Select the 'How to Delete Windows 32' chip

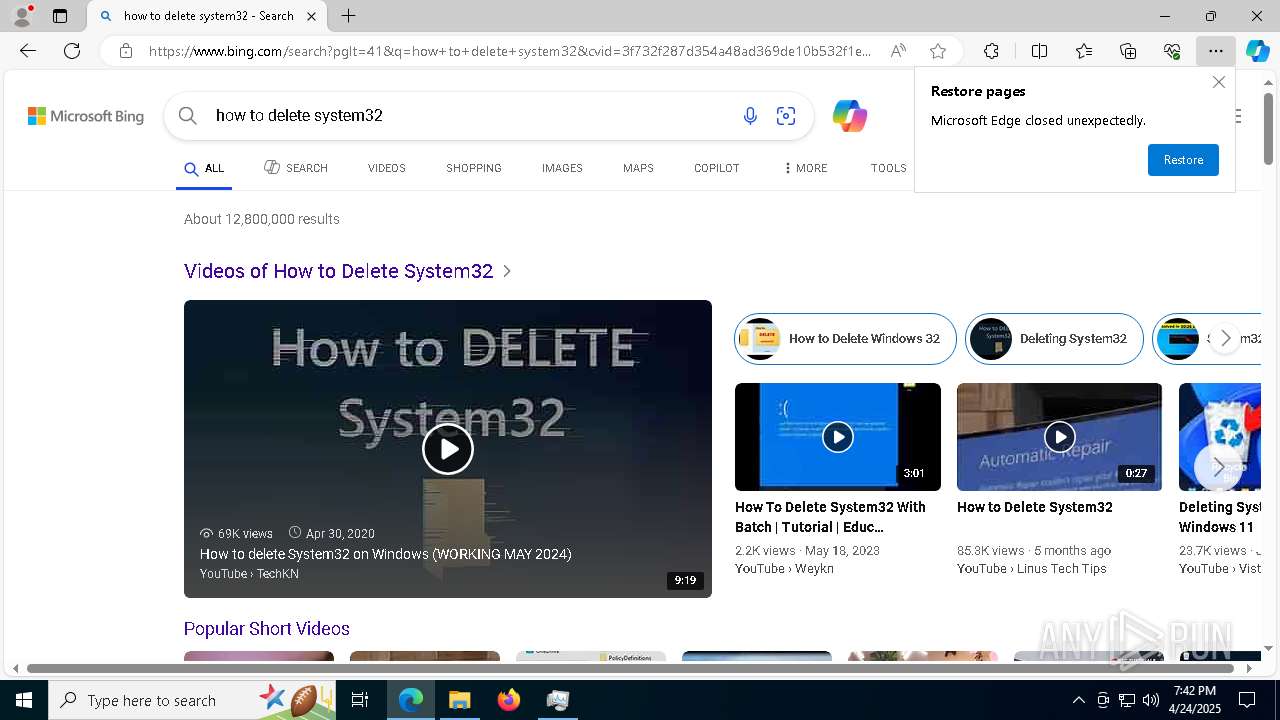[x=845, y=339]
